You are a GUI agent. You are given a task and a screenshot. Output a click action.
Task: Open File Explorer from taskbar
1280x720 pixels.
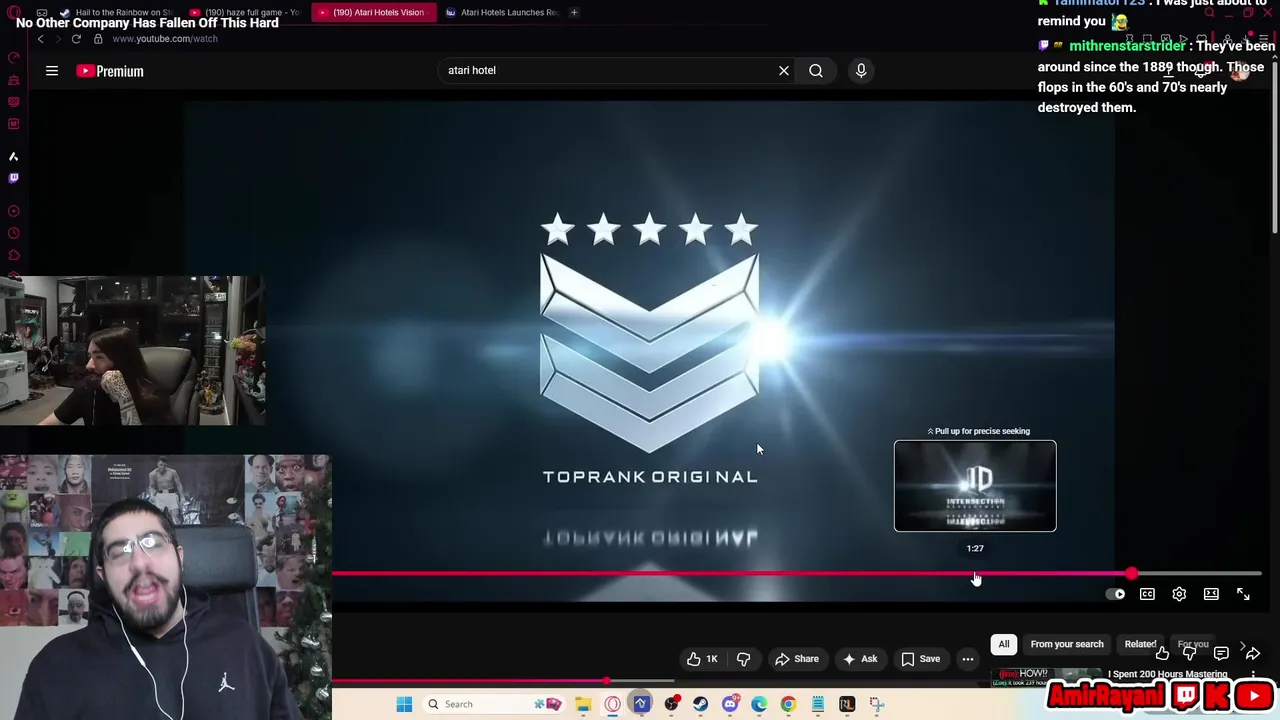[x=583, y=704]
